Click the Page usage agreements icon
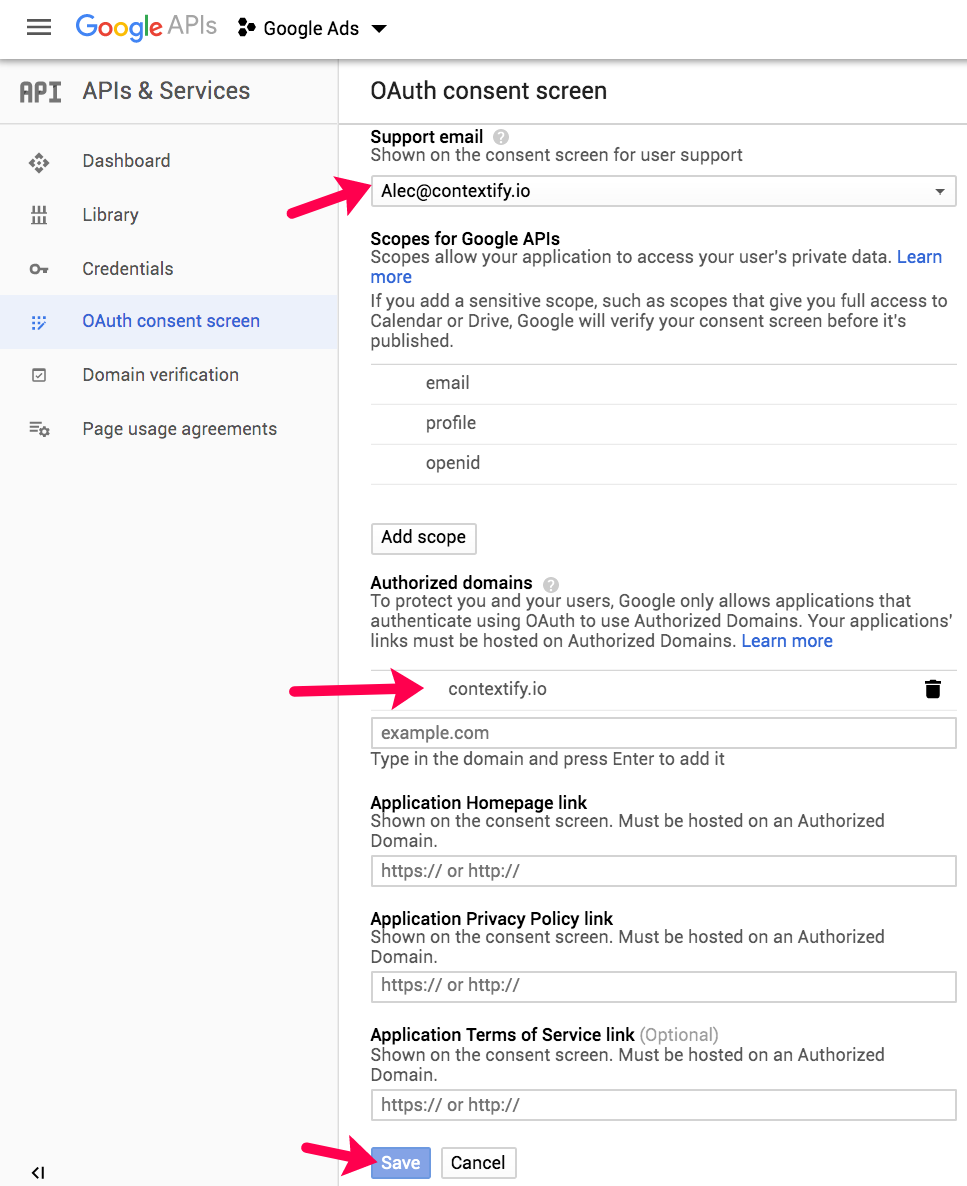The width and height of the screenshot is (967, 1186). pos(39,429)
